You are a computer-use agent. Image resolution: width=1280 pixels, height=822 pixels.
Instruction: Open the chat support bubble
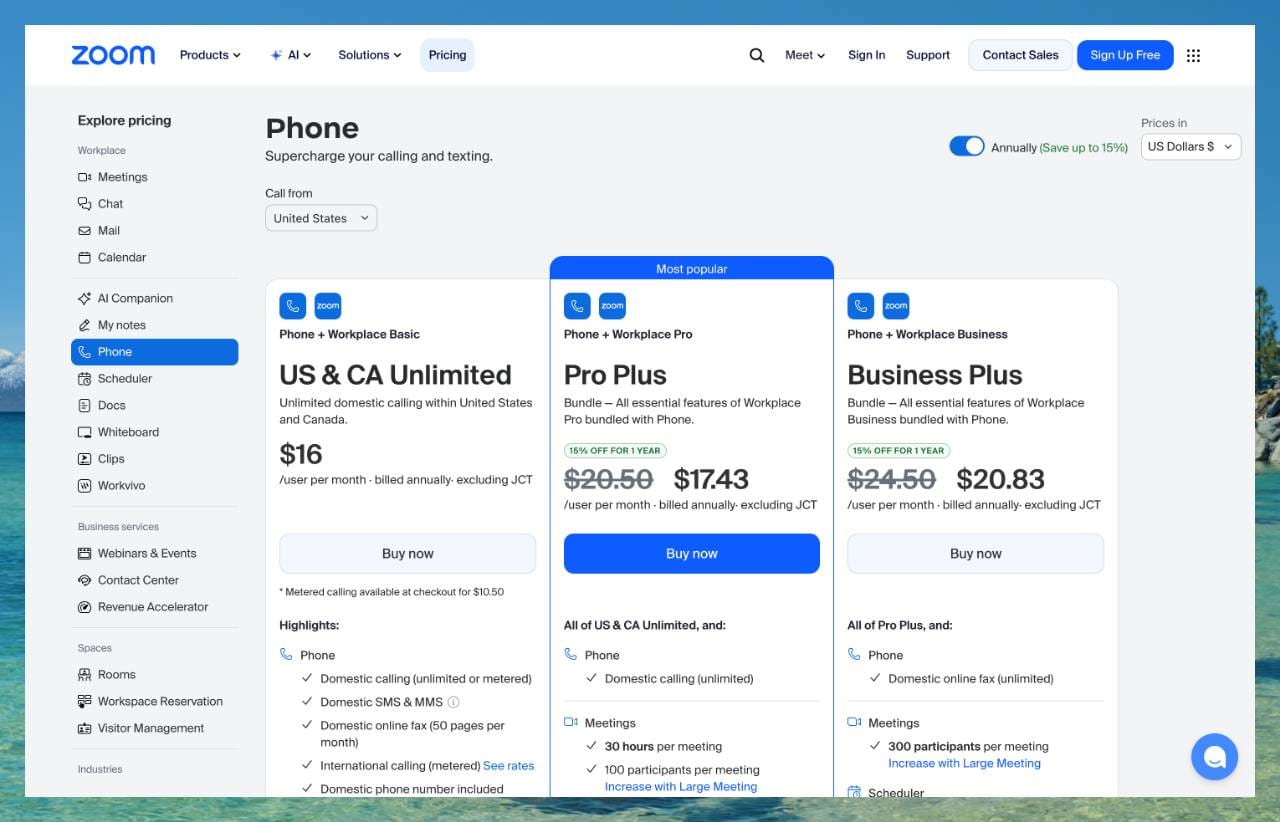click(x=1214, y=757)
